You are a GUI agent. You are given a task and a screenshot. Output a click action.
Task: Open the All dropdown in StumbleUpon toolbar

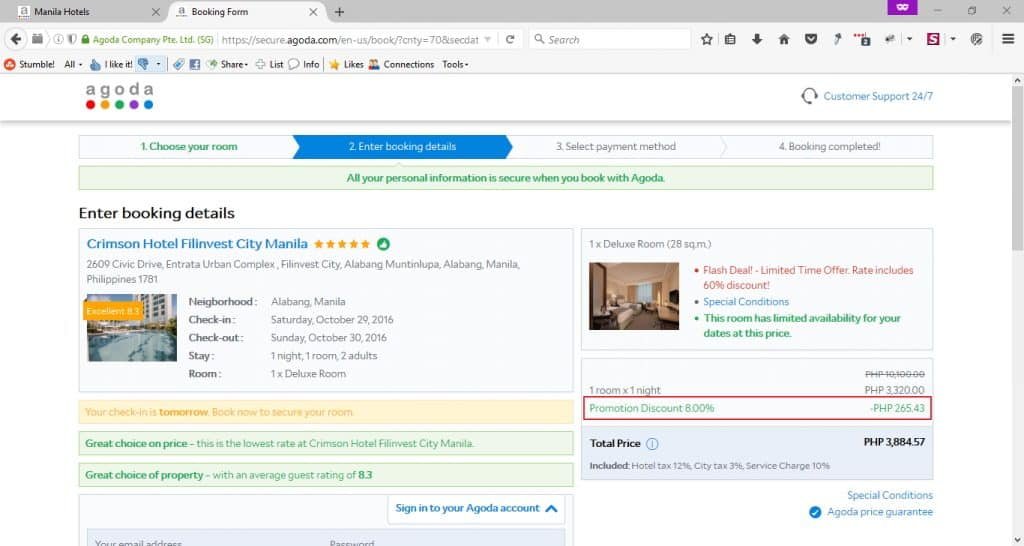pos(73,64)
